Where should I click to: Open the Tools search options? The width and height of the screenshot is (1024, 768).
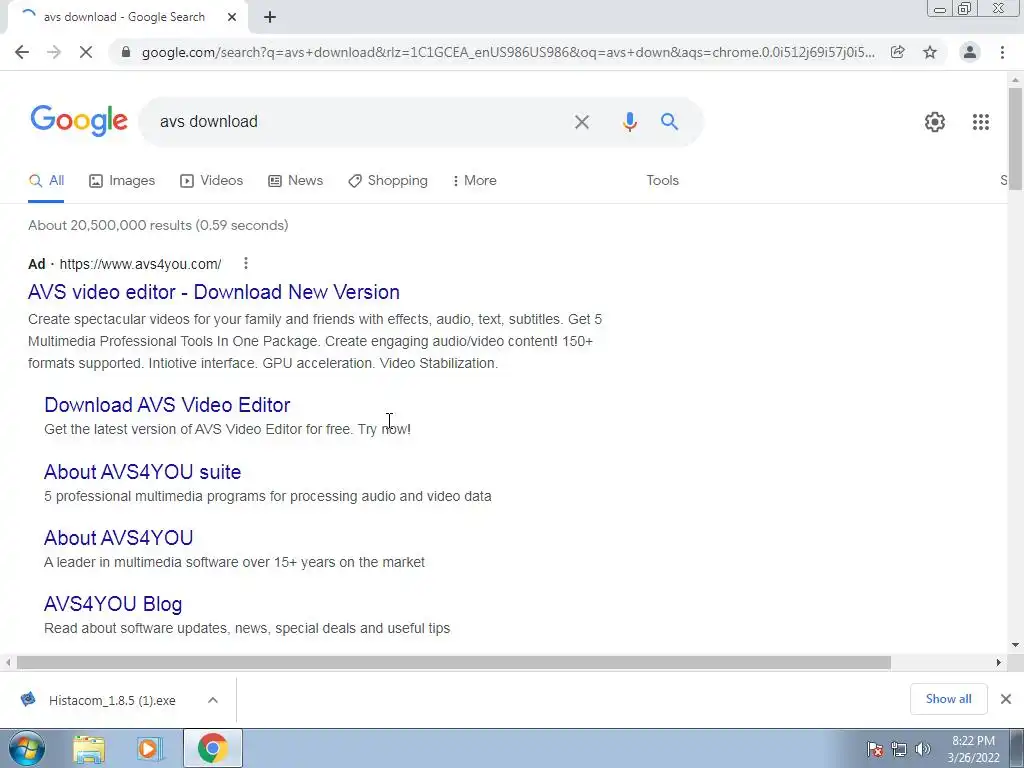pyautogui.click(x=662, y=180)
